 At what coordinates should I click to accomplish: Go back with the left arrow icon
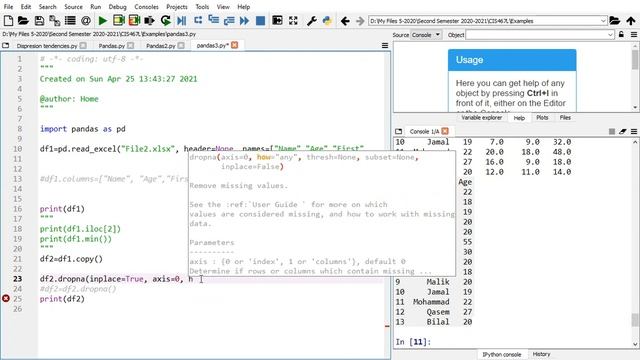point(345,21)
